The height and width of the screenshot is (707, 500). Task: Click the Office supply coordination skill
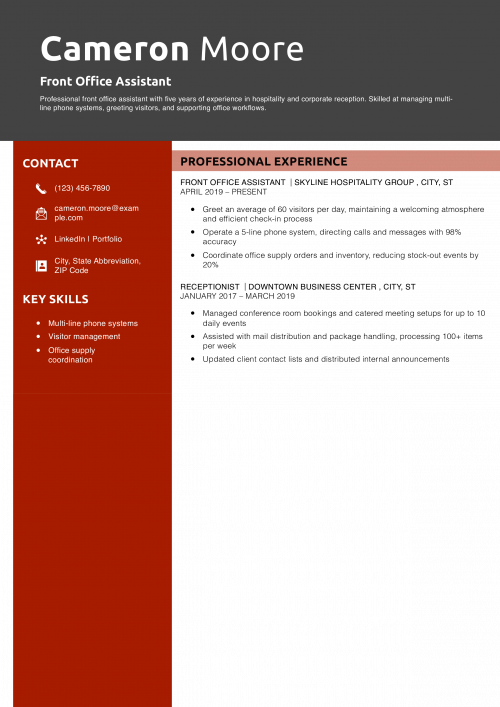[x=72, y=355]
